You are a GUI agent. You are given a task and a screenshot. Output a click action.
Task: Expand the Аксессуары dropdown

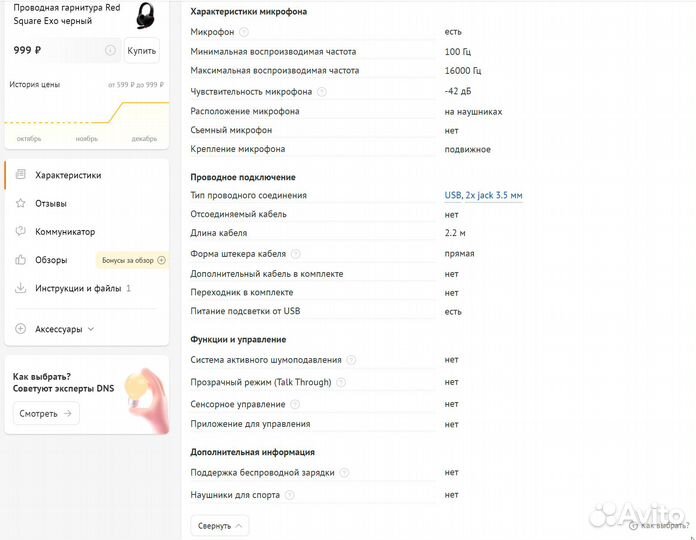coord(64,329)
